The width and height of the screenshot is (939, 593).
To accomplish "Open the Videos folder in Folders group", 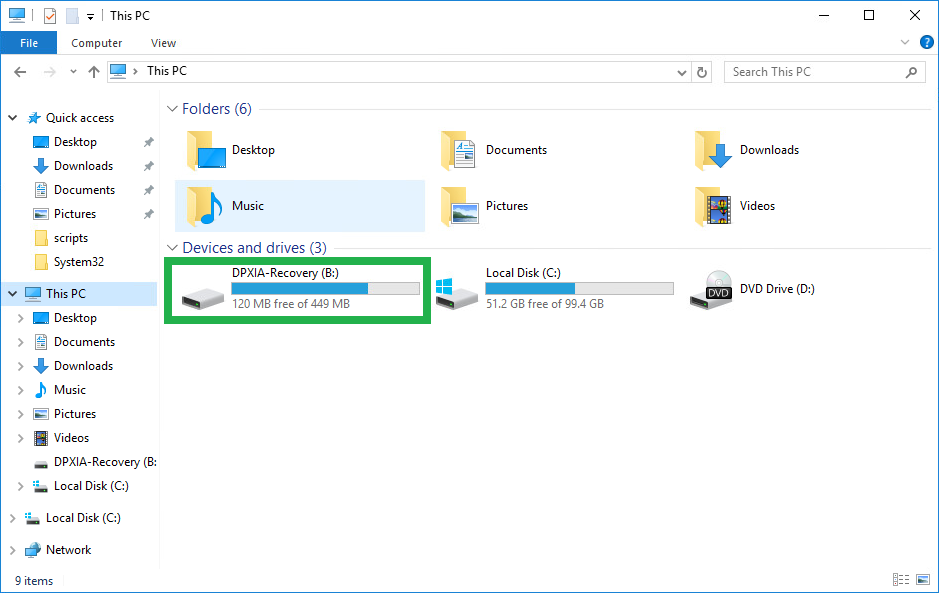I will point(712,206).
